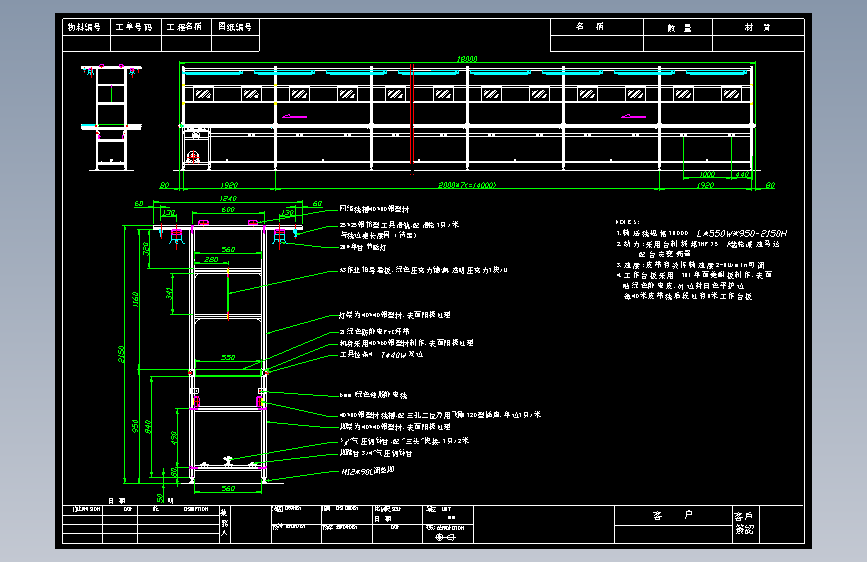Click the empty cell under 物料编号
Viewport: 867px width, 562px height.
tap(87, 44)
